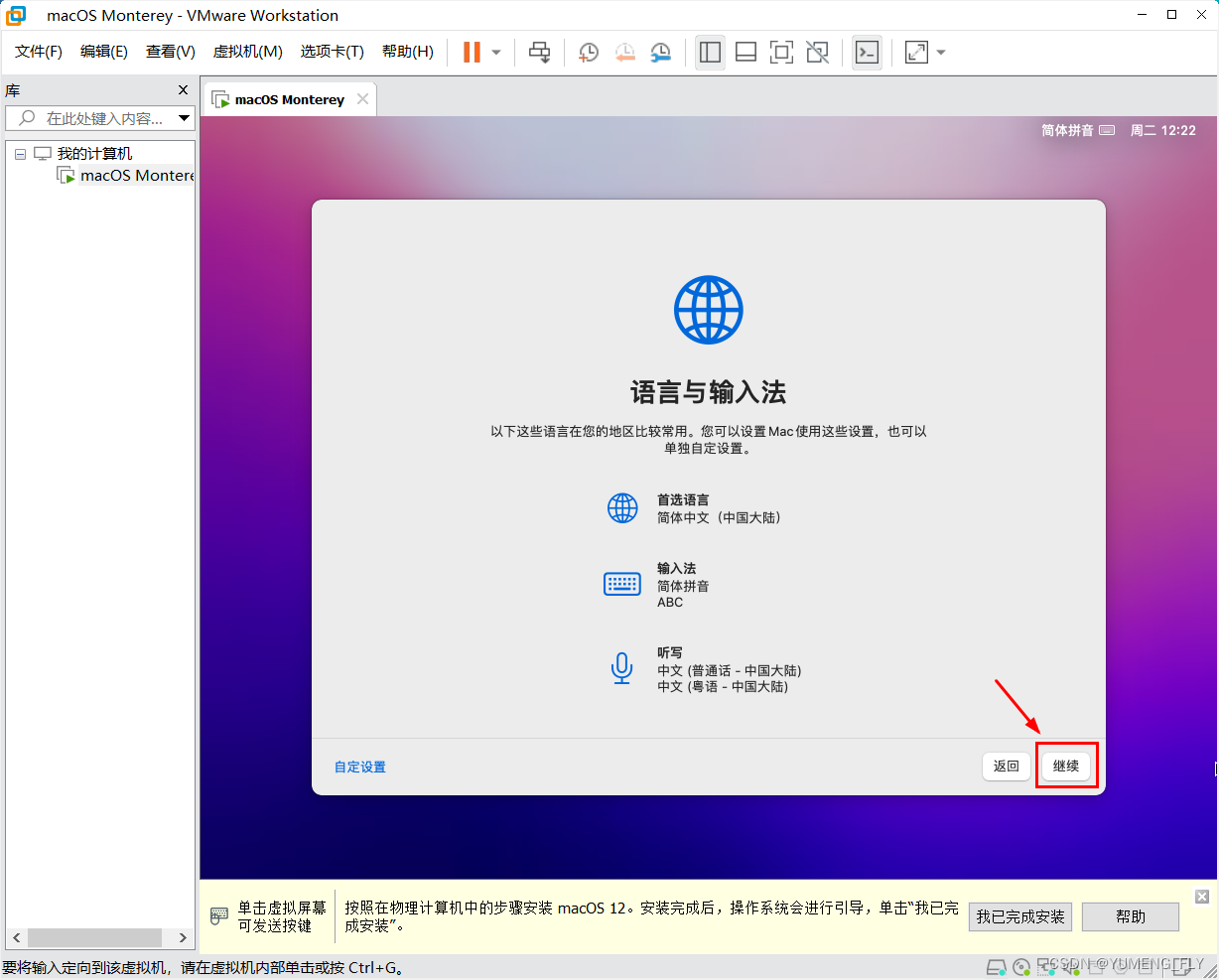Screen dimensions: 1219x980
Task: Click the 返回 back button
Action: 1007,766
